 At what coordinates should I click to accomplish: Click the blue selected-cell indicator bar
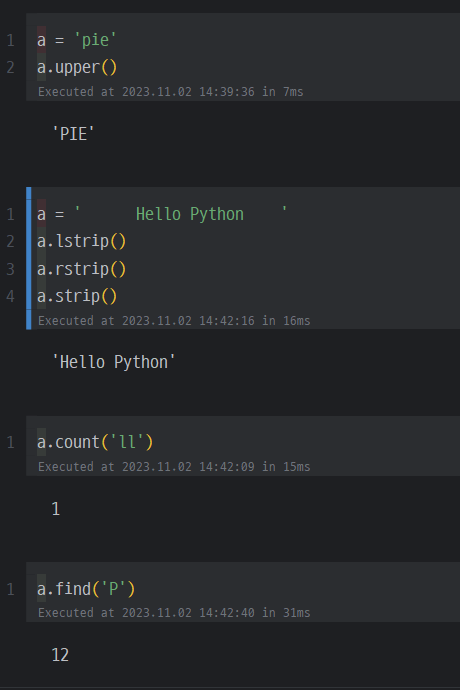(x=29, y=258)
